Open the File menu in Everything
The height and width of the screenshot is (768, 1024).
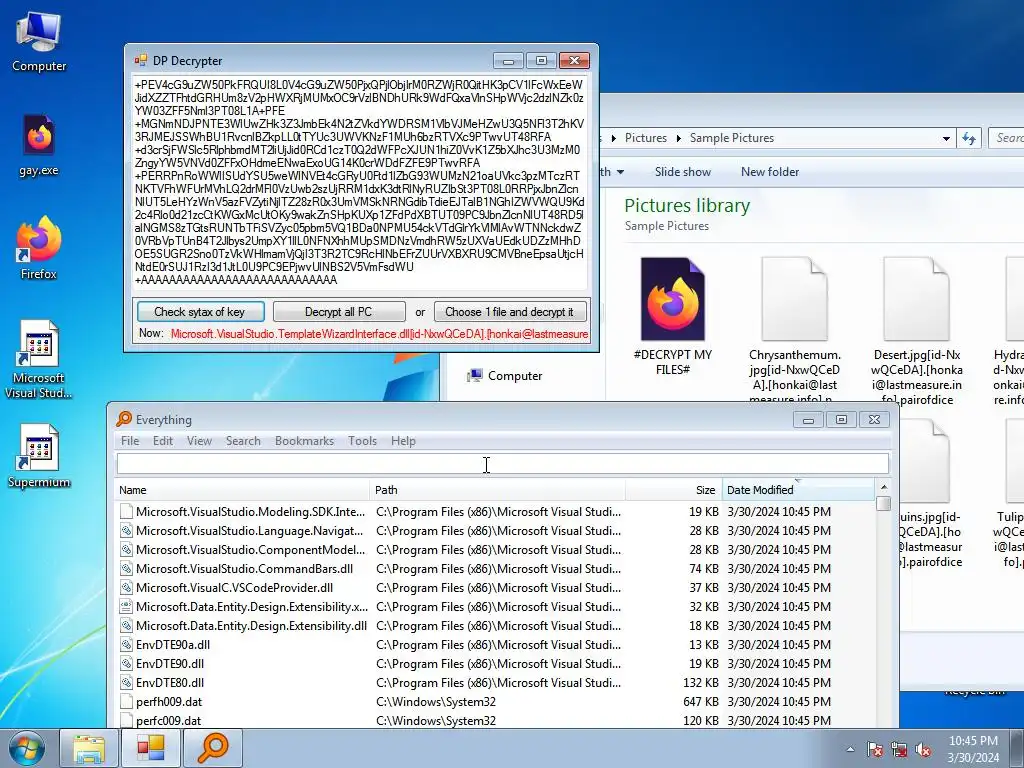click(130, 441)
